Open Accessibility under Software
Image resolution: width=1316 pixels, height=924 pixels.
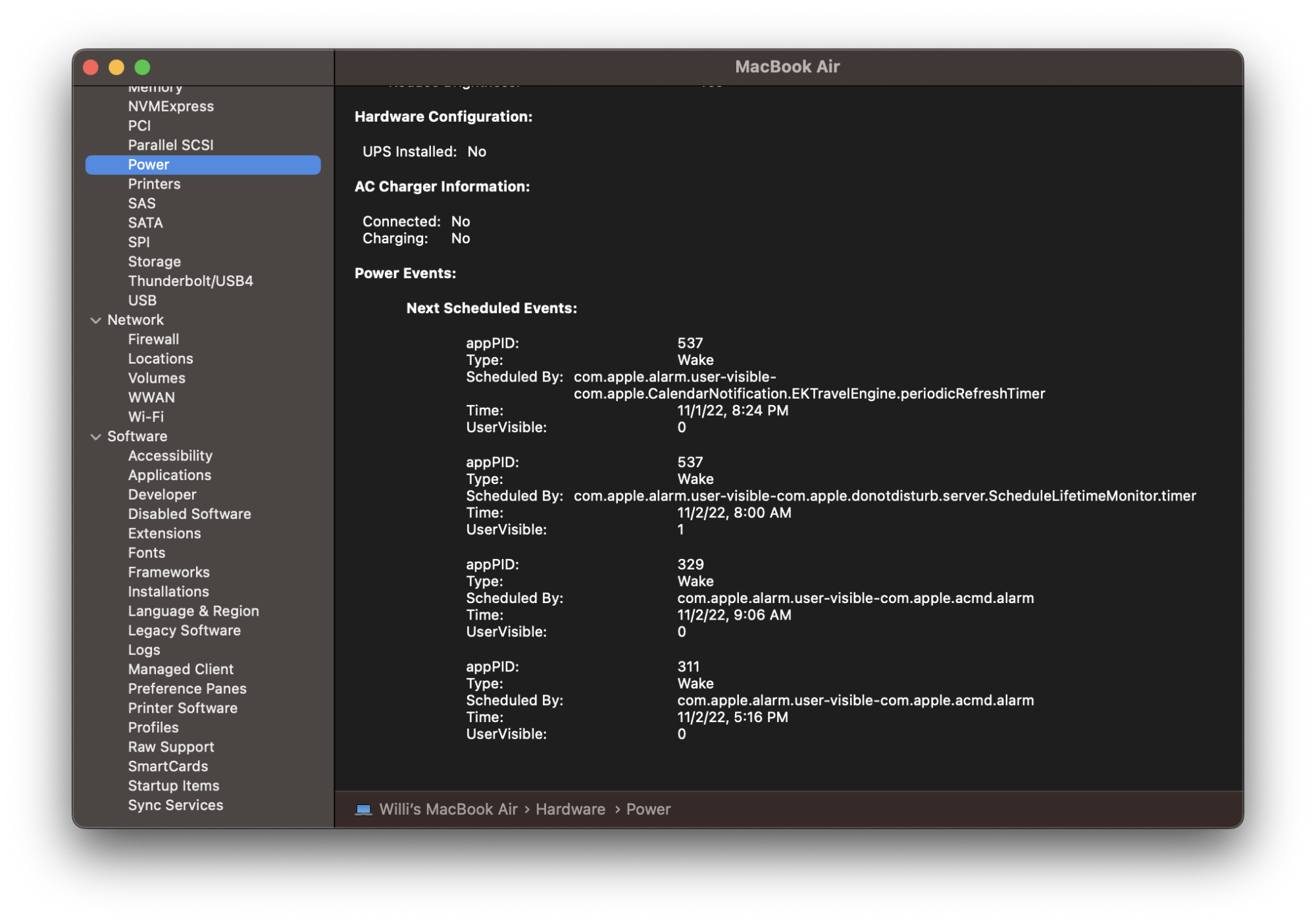(170, 455)
